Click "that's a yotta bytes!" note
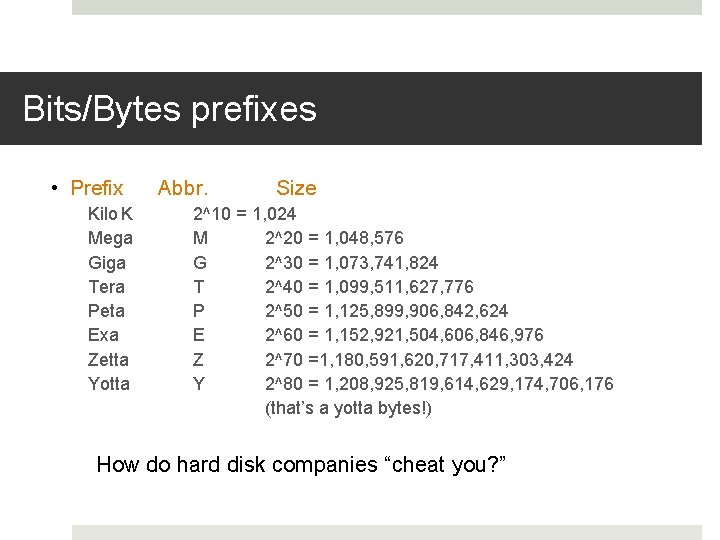720x540 pixels. coord(348,408)
